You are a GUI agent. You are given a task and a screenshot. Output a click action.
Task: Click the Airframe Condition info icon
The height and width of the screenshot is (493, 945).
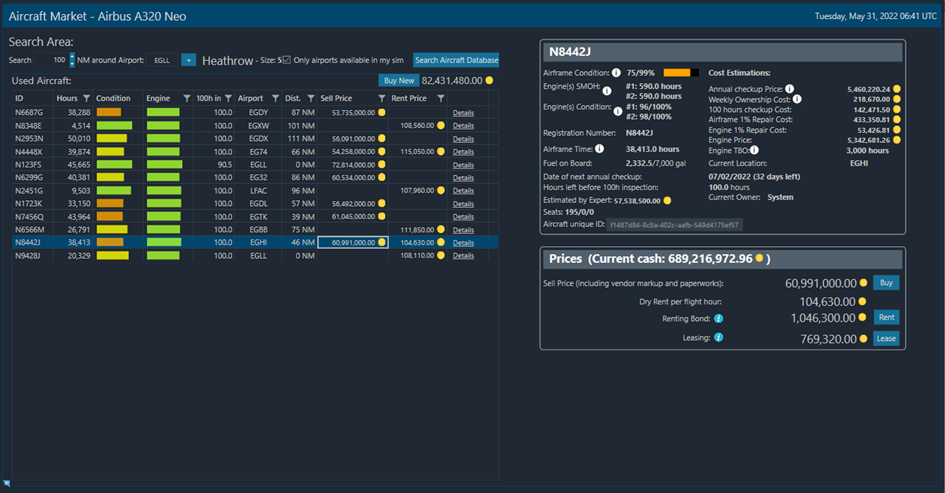pos(616,73)
